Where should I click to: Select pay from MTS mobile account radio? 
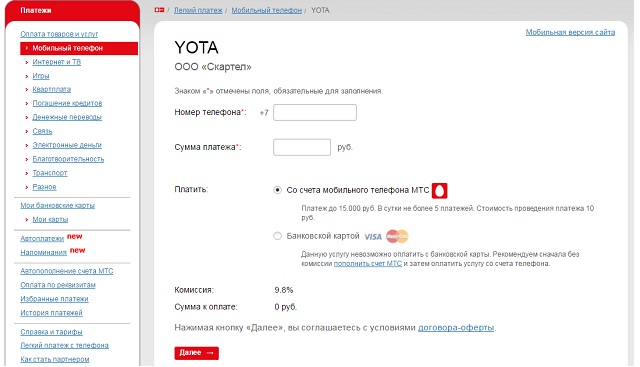pyautogui.click(x=278, y=190)
